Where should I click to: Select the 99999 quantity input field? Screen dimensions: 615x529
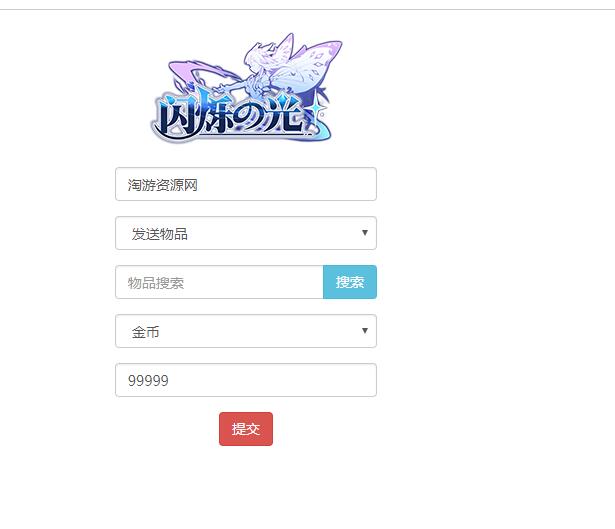[246, 380]
